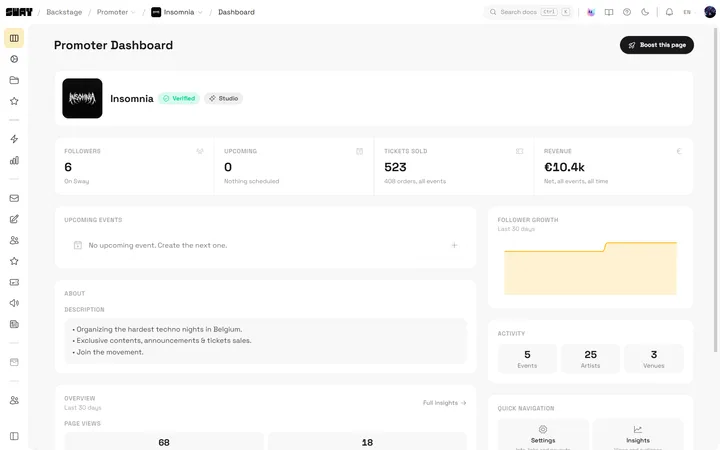Screen dimensions: 720x450
Task: Open the colorful cat assistant icon
Action: point(591,12)
